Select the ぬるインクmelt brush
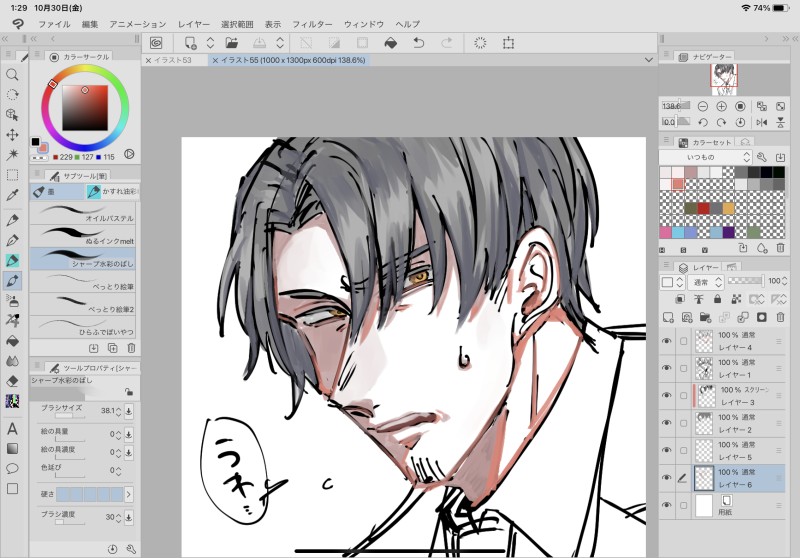Screen dimensions: 800x558 click(x=83, y=235)
